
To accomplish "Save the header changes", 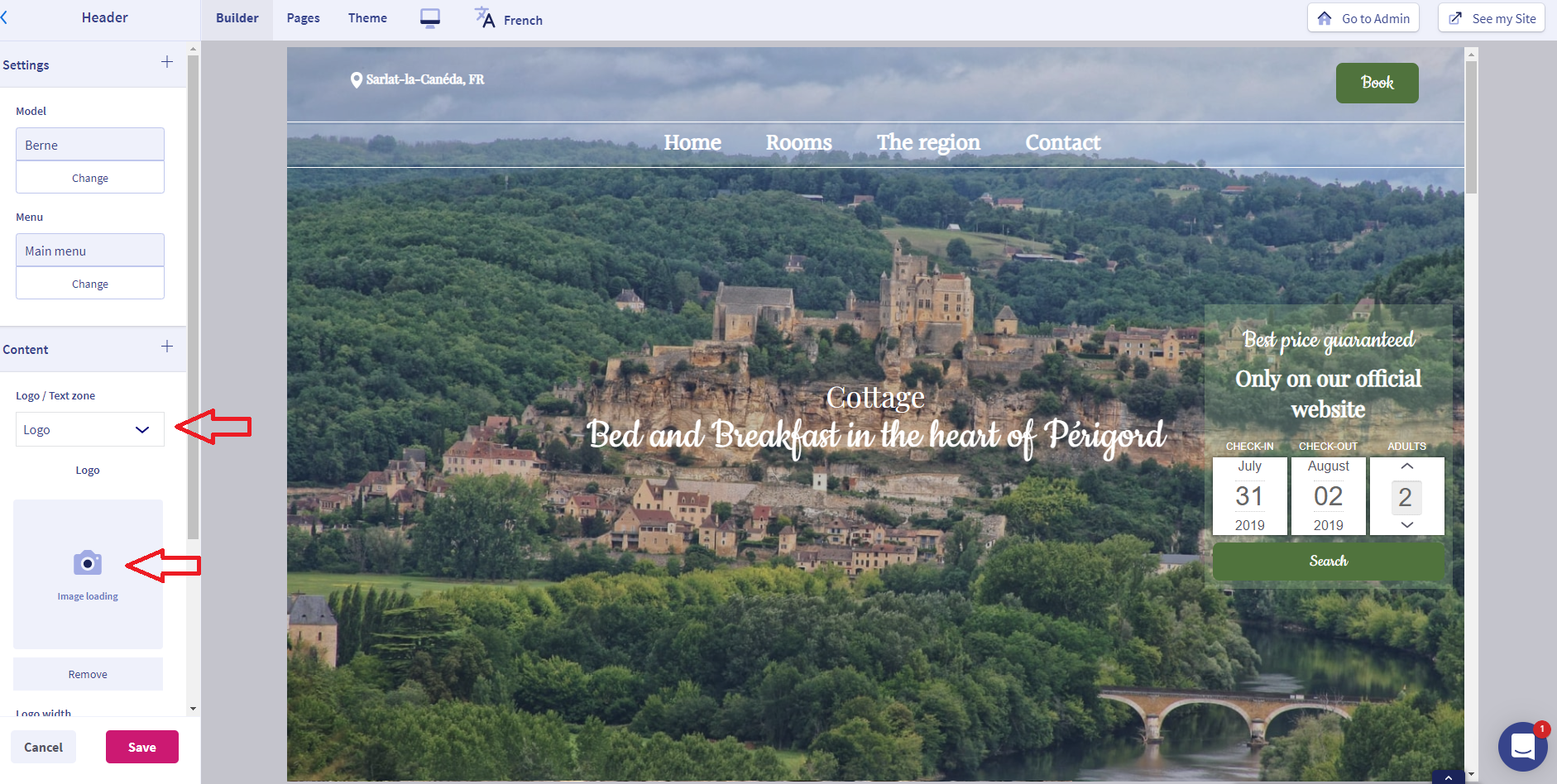I will pyautogui.click(x=142, y=747).
